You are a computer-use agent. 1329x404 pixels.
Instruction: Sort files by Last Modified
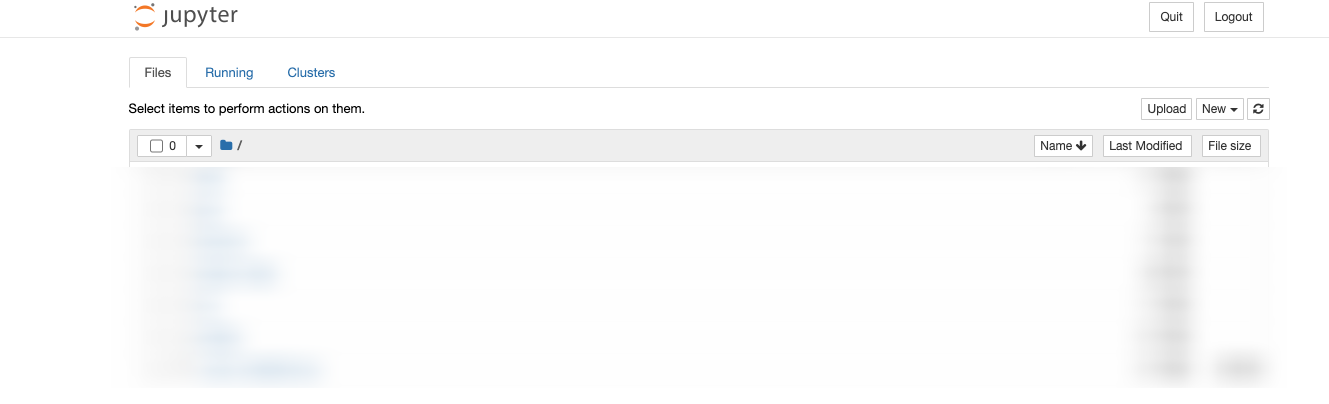(1145, 146)
